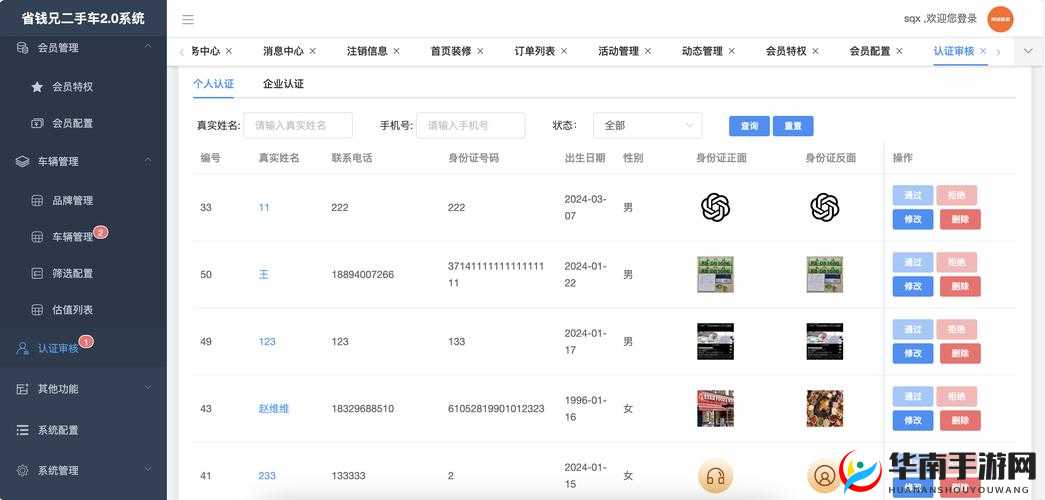Click the 系统配置 list icon
This screenshot has width=1045, height=500.
pyautogui.click(x=23, y=430)
